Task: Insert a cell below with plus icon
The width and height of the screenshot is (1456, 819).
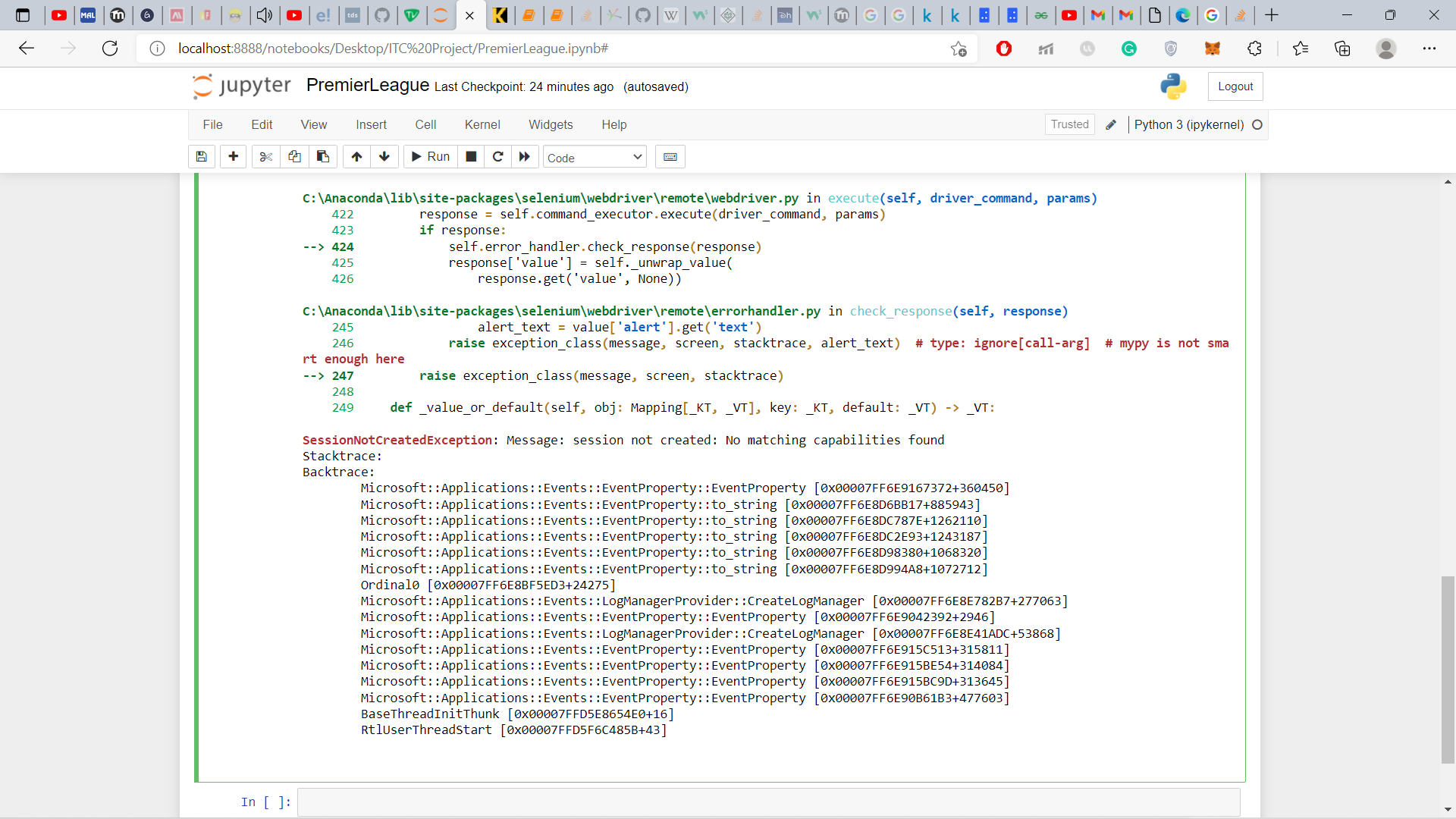Action: pos(234,157)
